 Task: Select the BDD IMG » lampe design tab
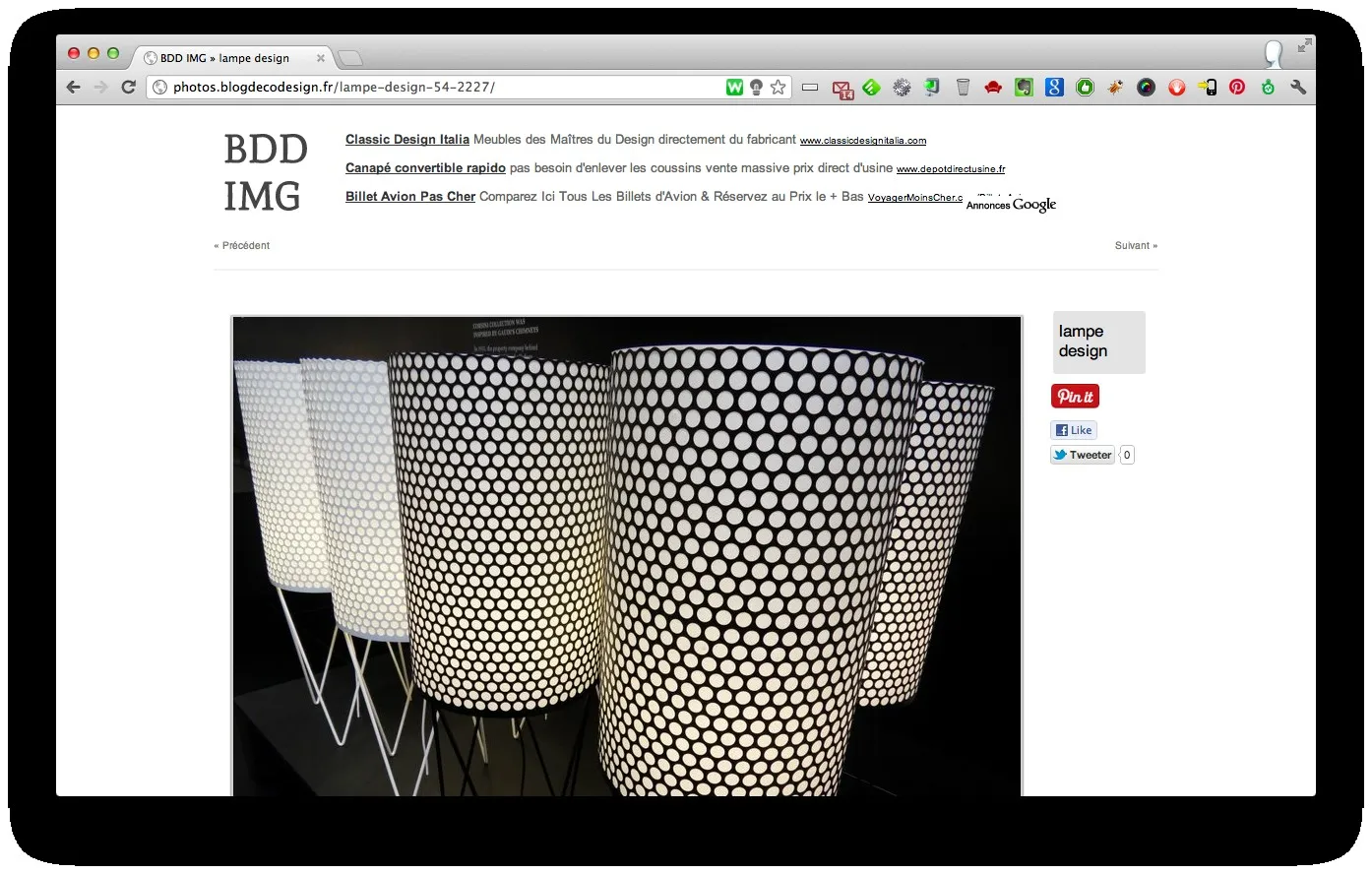(x=234, y=58)
